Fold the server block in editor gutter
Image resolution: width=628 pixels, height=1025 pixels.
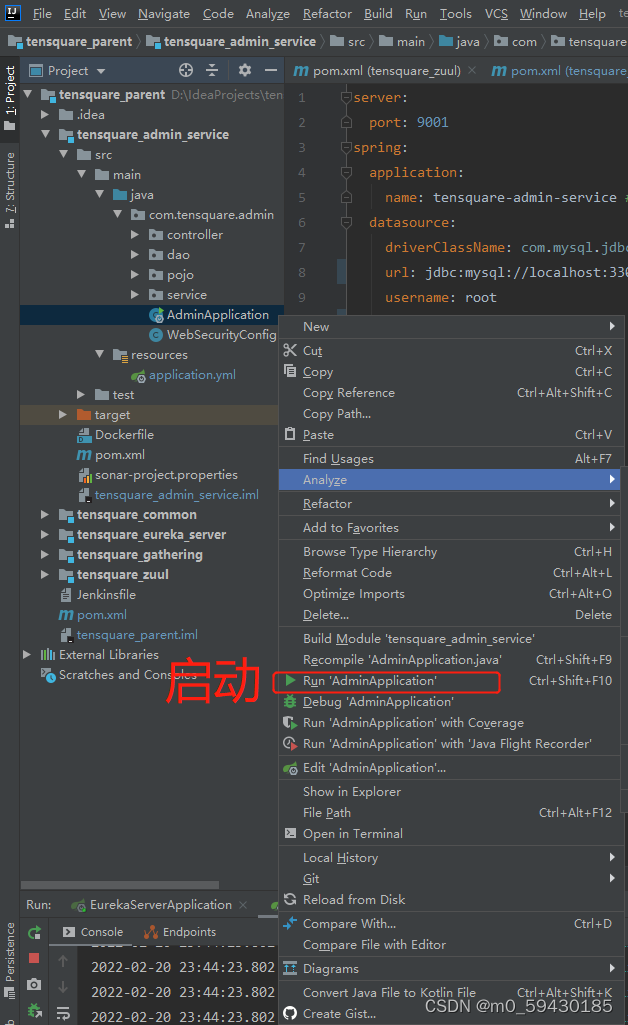[x=346, y=97]
